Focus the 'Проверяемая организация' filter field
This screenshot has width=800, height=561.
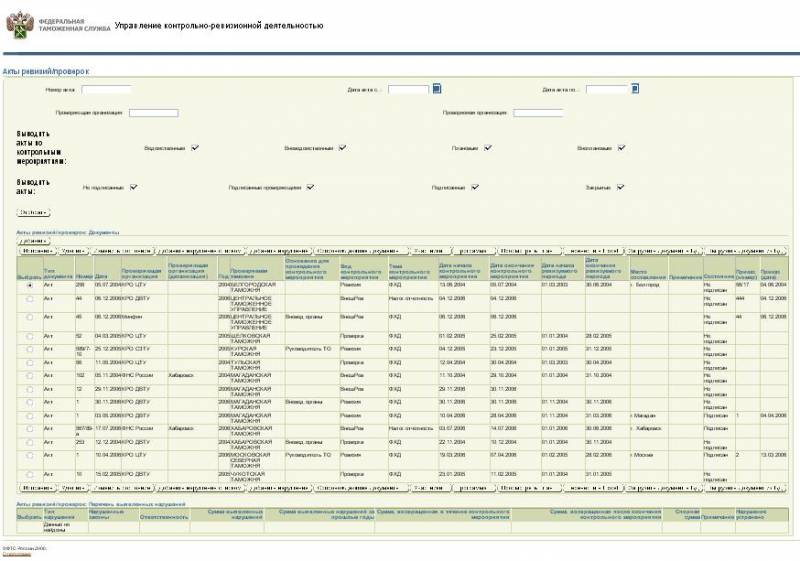(x=538, y=113)
